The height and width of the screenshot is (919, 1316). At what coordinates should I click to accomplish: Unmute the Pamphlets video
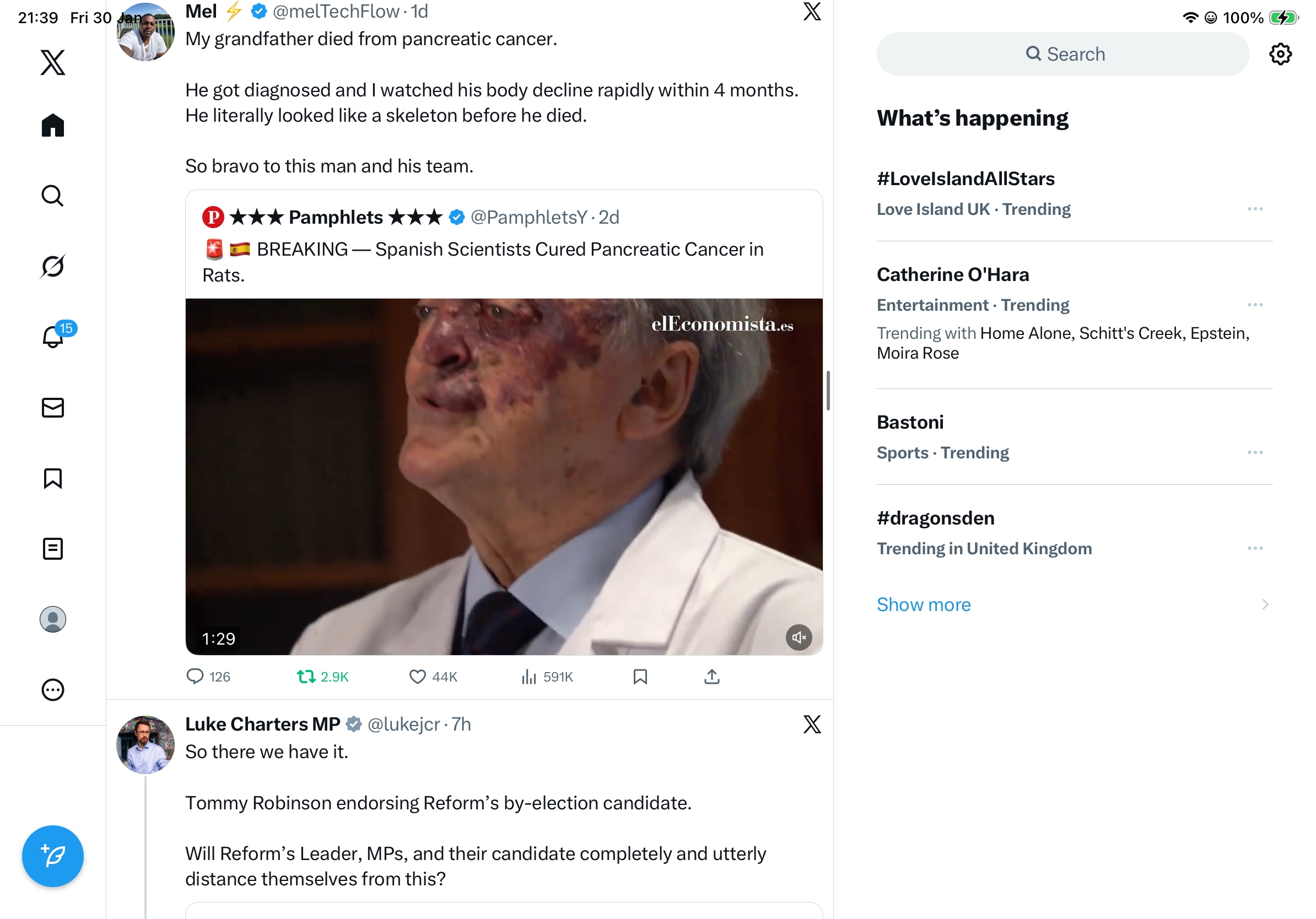(x=799, y=637)
